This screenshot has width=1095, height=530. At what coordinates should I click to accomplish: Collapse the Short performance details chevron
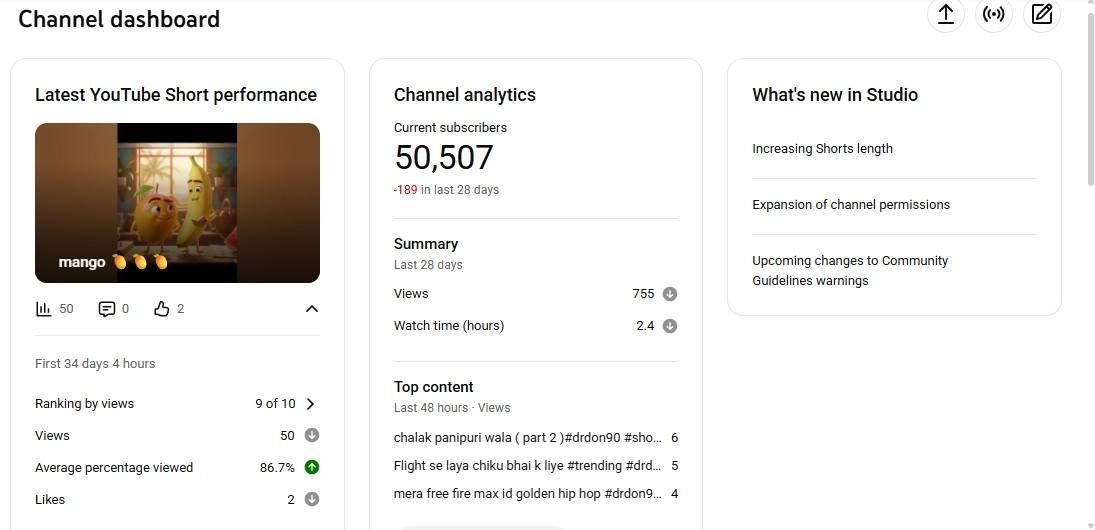click(312, 309)
